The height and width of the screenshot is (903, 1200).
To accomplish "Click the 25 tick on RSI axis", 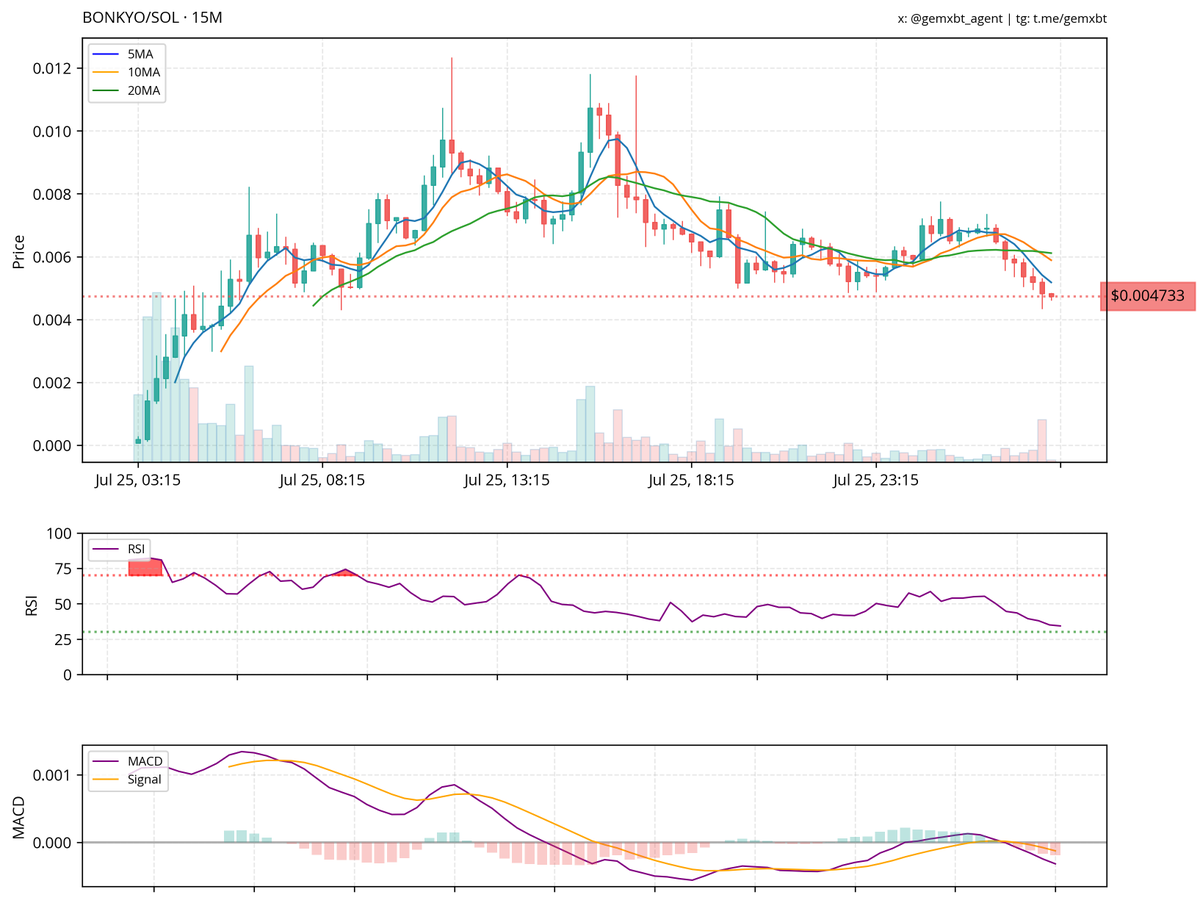I will click(64, 639).
